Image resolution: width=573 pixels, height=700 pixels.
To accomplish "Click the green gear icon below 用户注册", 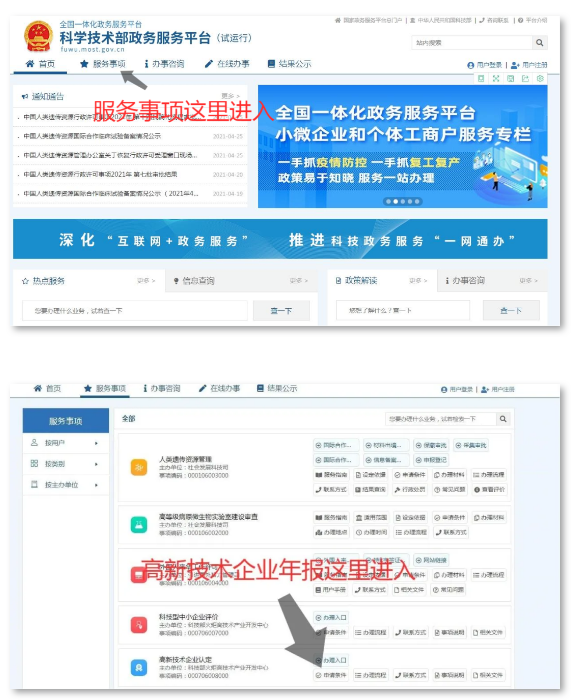I will click(x=540, y=79).
